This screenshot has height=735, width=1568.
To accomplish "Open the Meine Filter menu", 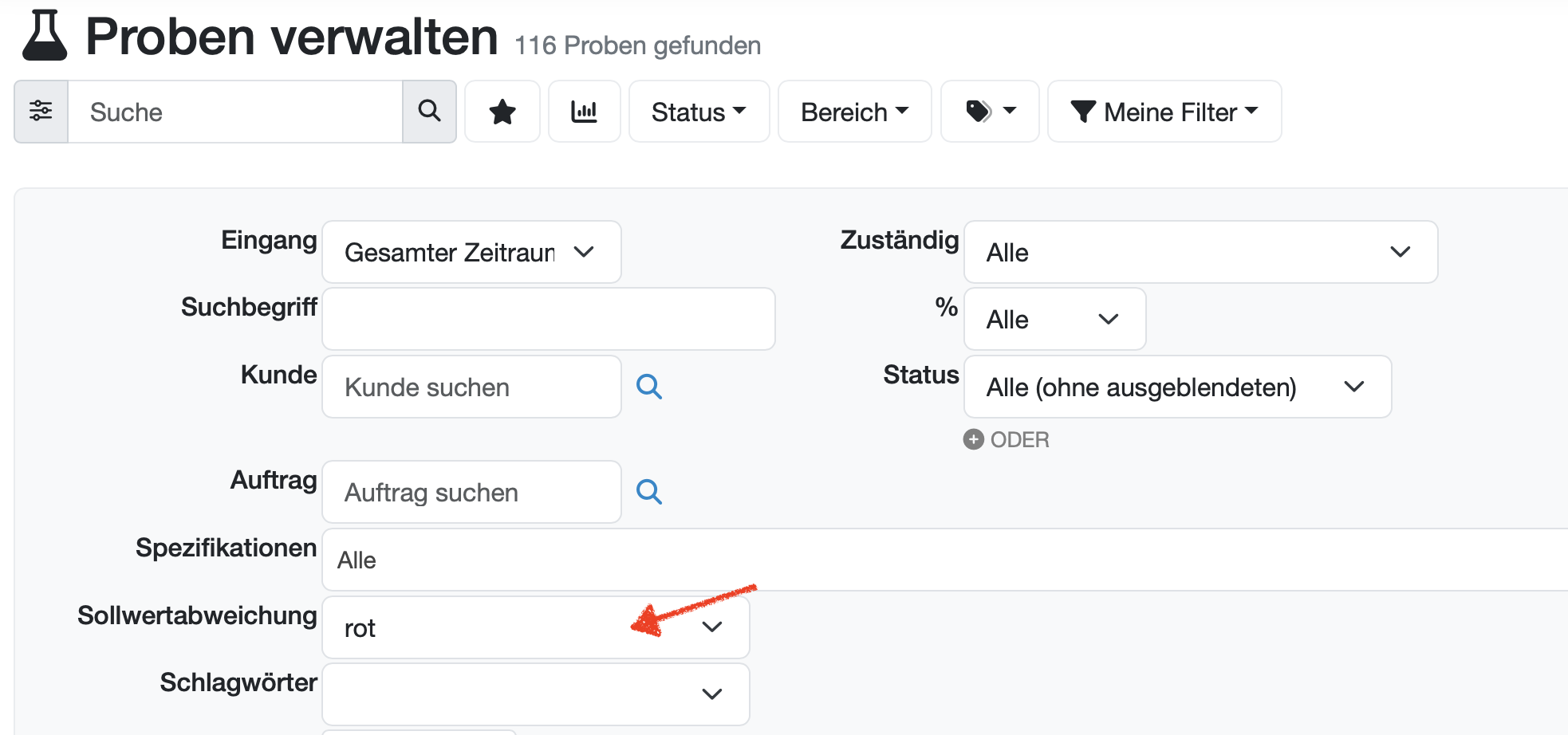I will coord(1164,112).
